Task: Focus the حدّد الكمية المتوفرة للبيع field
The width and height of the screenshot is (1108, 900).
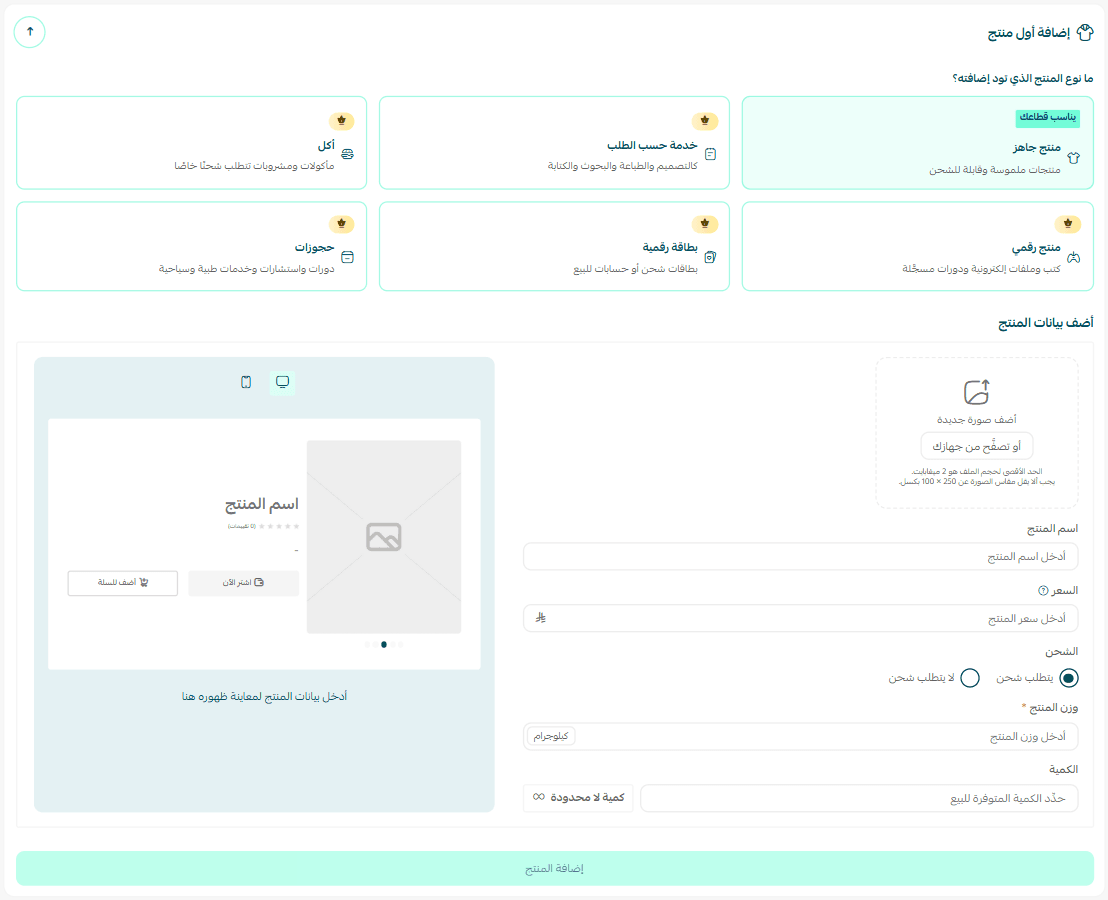Action: tap(859, 798)
